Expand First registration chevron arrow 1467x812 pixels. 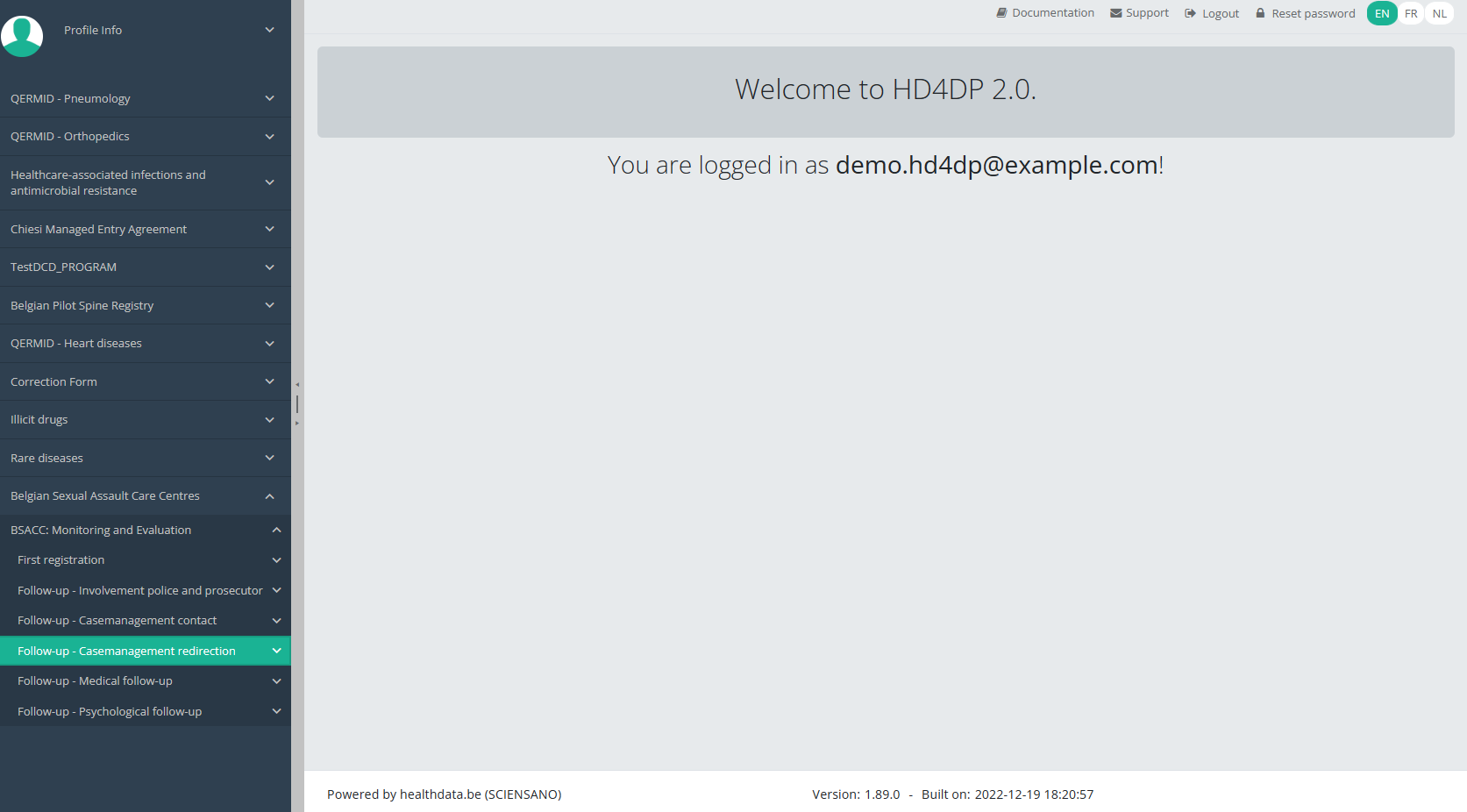point(276,560)
